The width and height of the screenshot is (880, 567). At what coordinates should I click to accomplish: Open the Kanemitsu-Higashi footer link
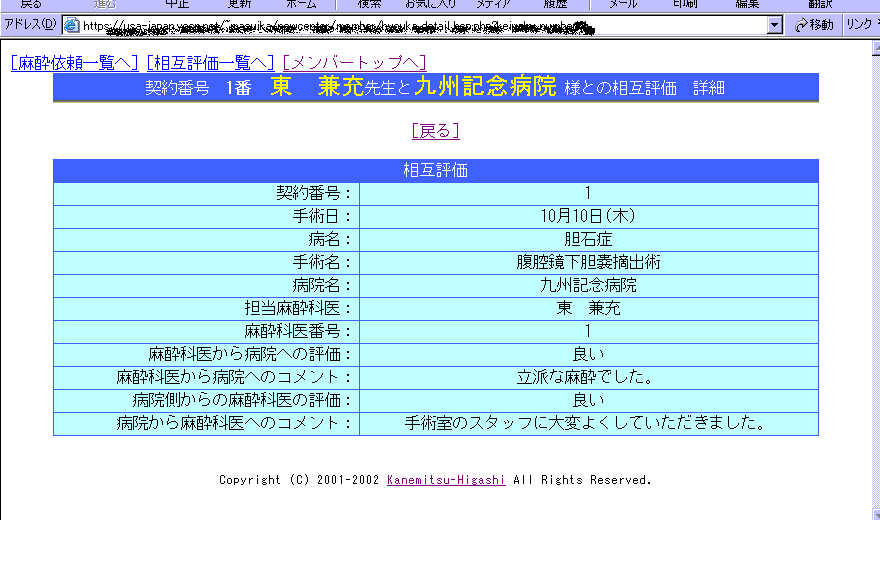click(445, 480)
